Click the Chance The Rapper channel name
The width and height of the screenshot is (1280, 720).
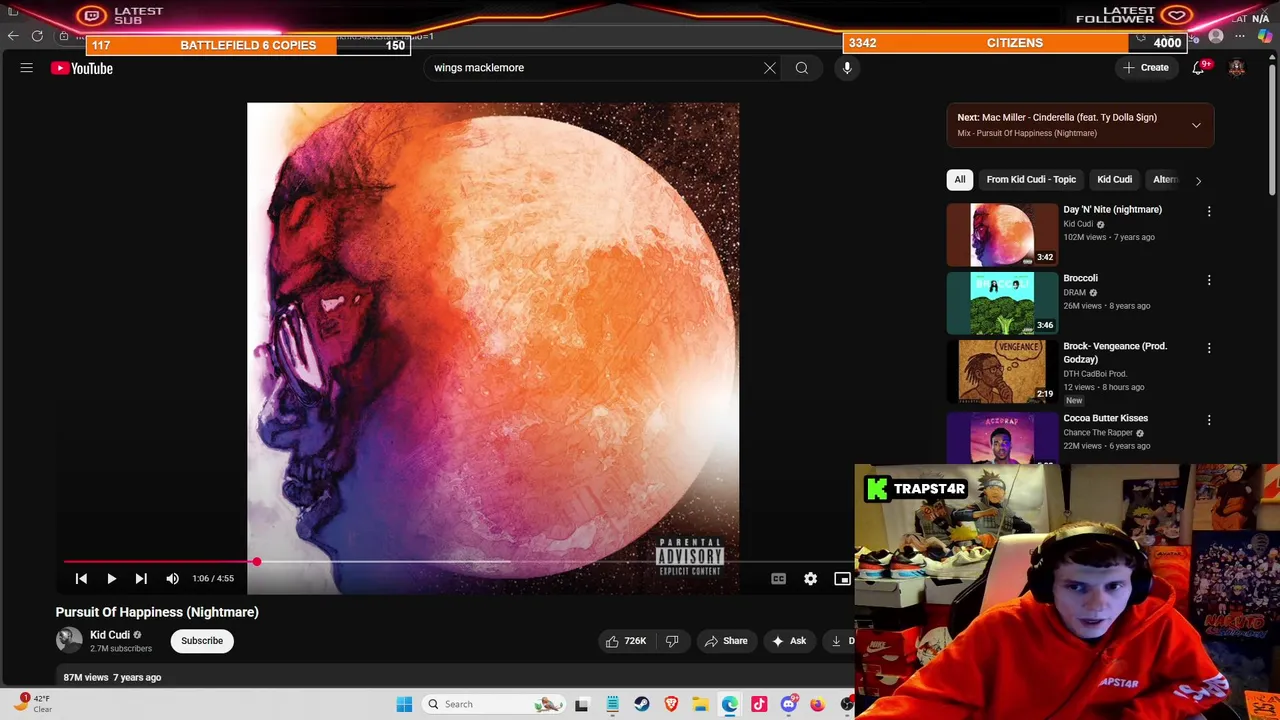(x=1098, y=432)
